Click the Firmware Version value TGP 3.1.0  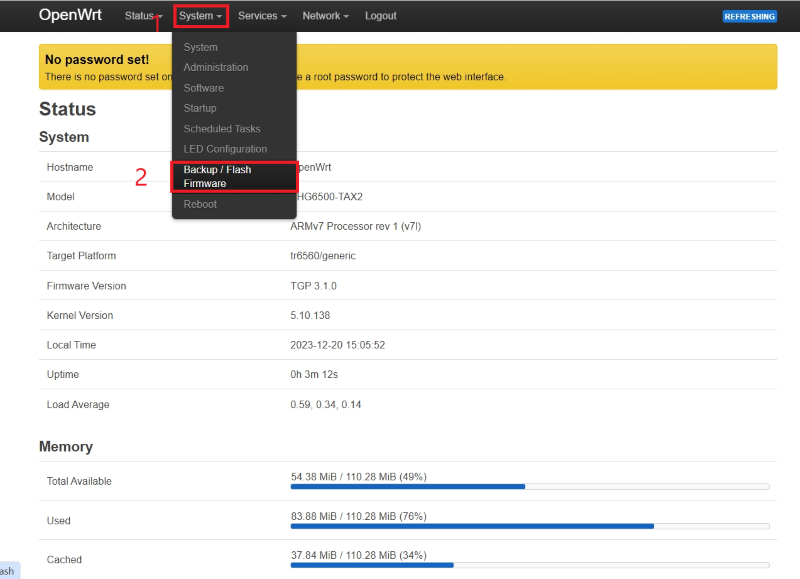pos(316,286)
